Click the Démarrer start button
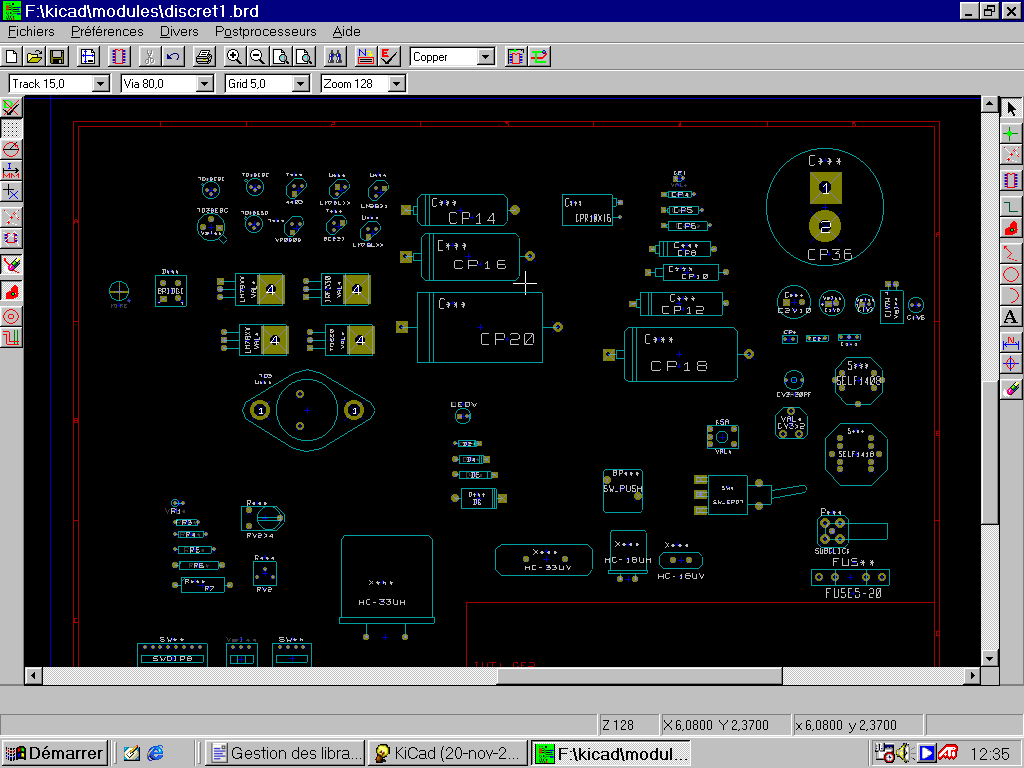The image size is (1024, 768). [54, 753]
